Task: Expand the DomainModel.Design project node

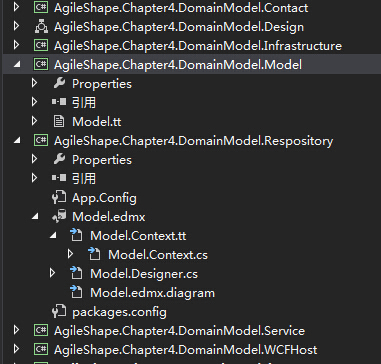Action: (x=16, y=26)
